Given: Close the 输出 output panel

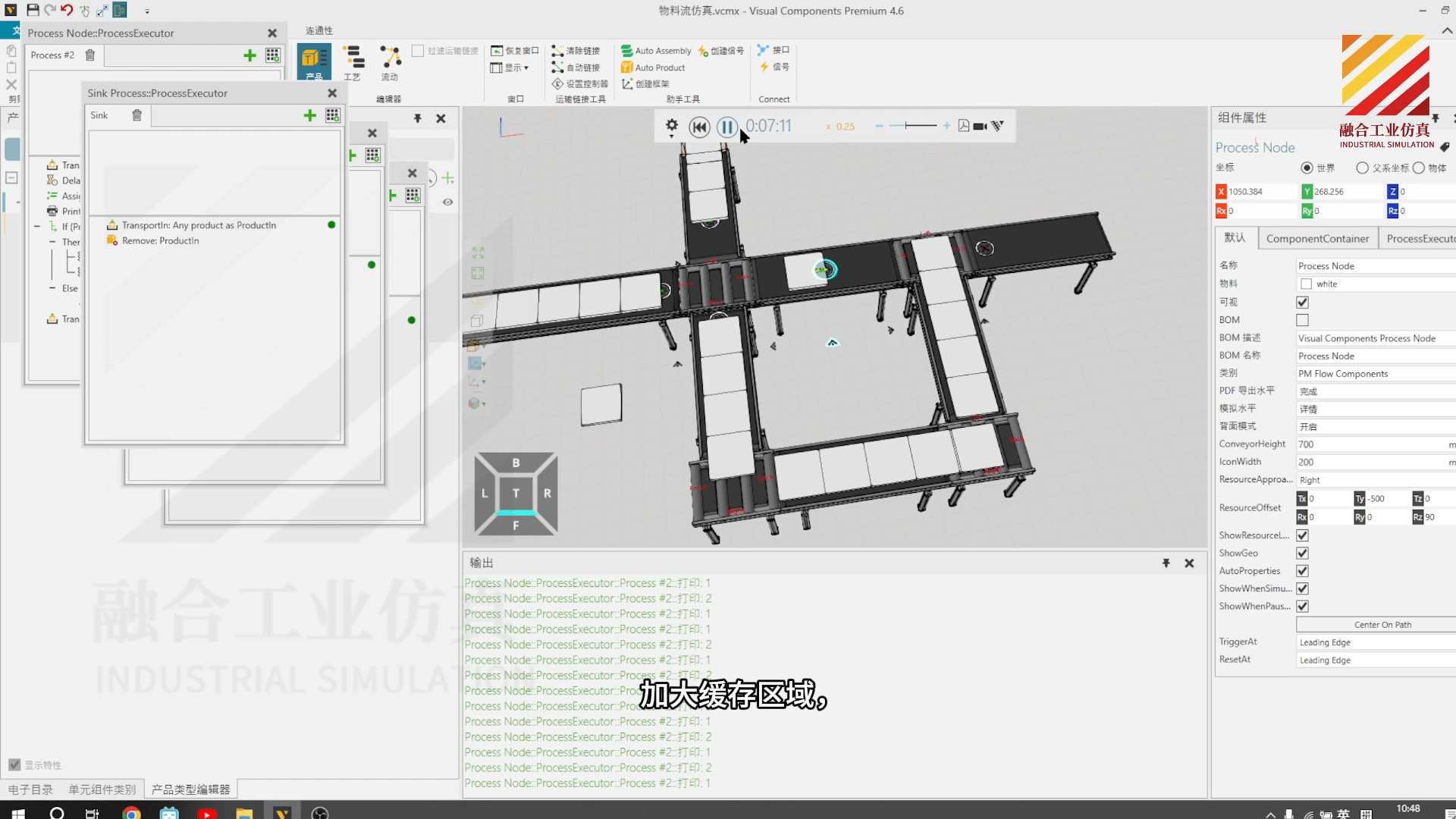Looking at the screenshot, I should 1189,563.
